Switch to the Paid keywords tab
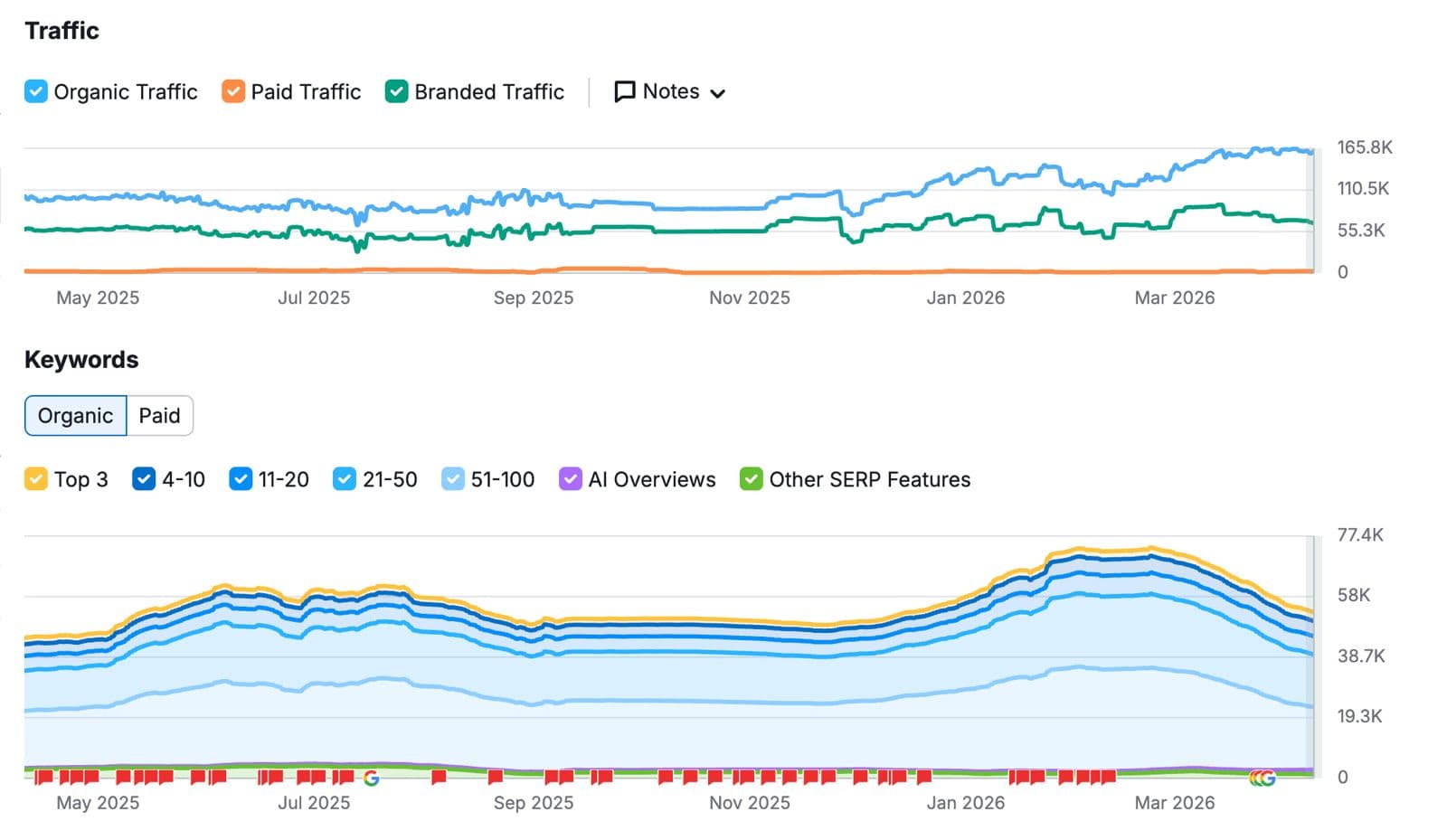1447x840 pixels. pyautogui.click(x=159, y=416)
